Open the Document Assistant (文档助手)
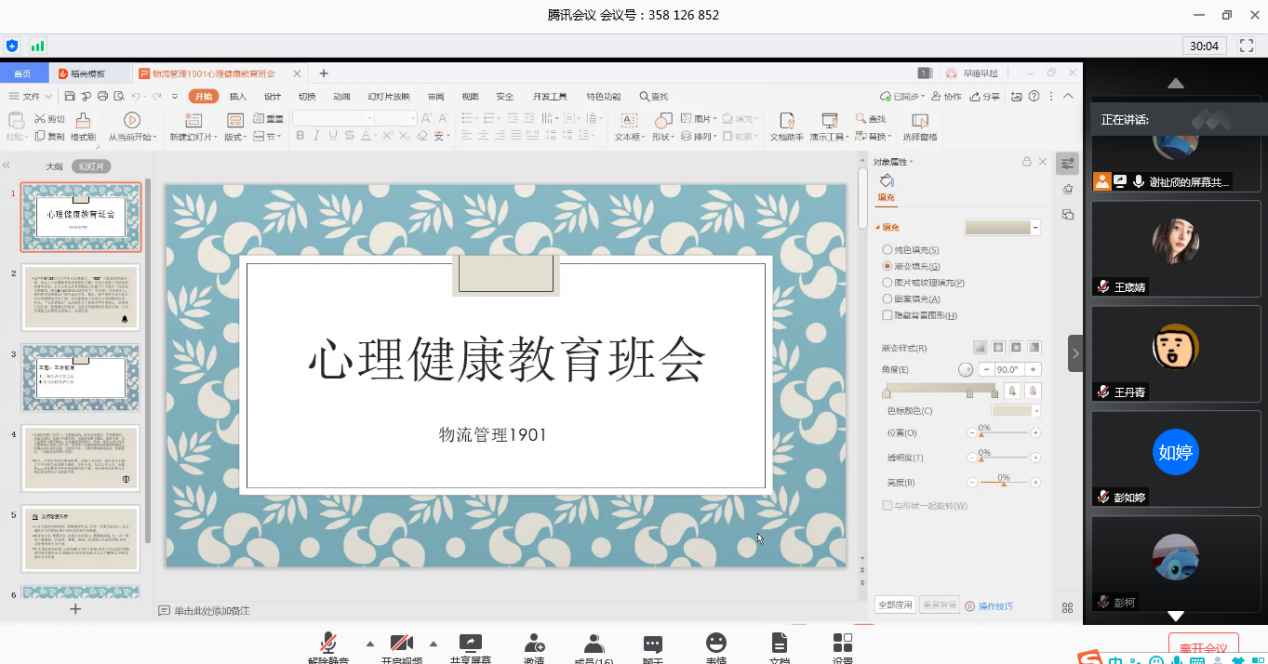 click(x=786, y=121)
